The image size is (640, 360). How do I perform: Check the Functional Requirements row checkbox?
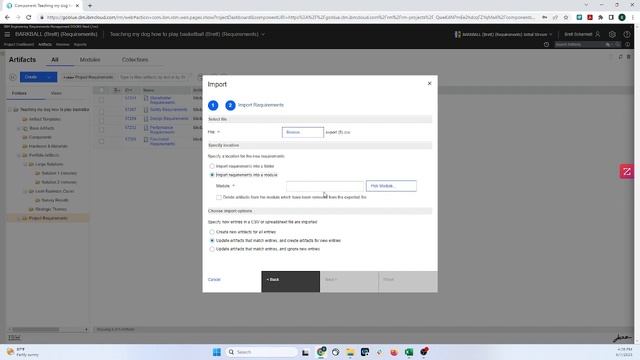[x=102, y=141]
